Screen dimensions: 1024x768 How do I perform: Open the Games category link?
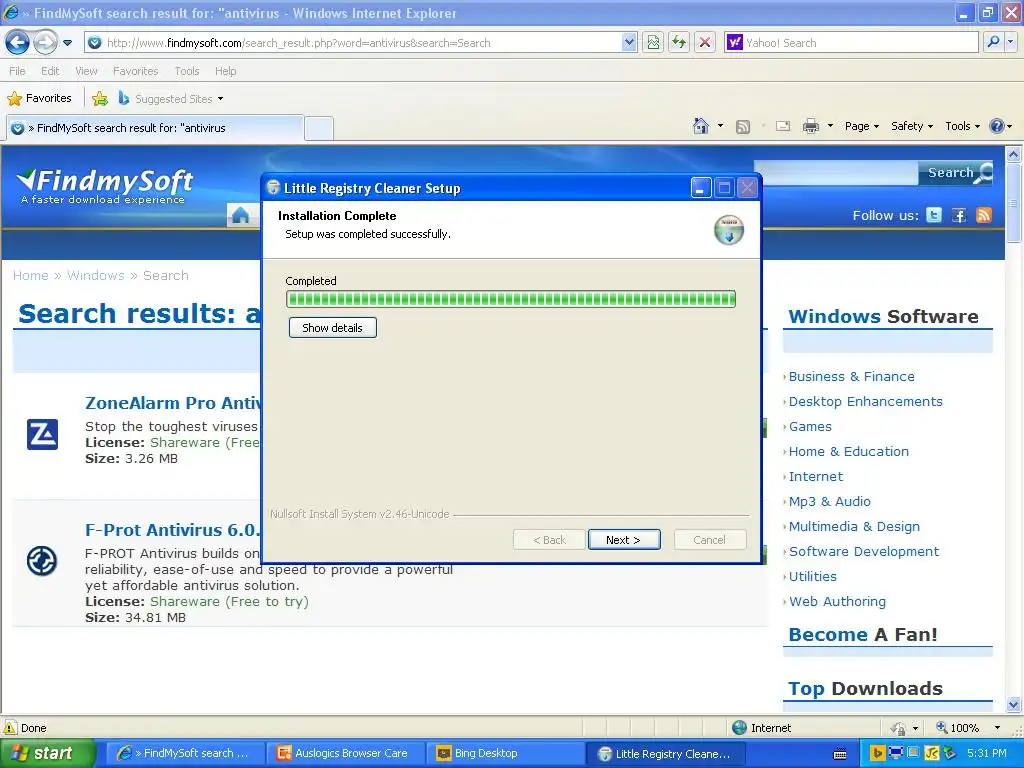click(810, 426)
